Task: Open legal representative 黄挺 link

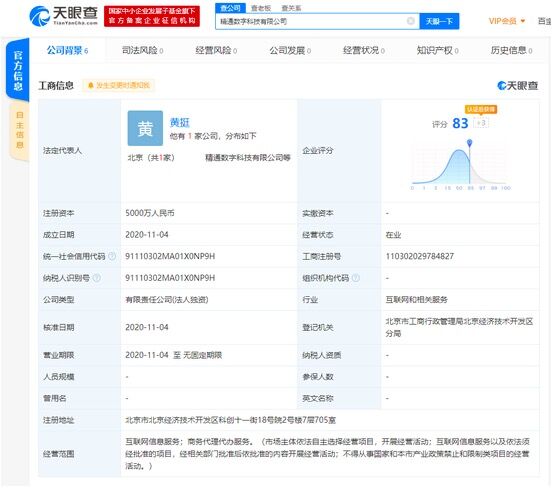Action: (180, 122)
